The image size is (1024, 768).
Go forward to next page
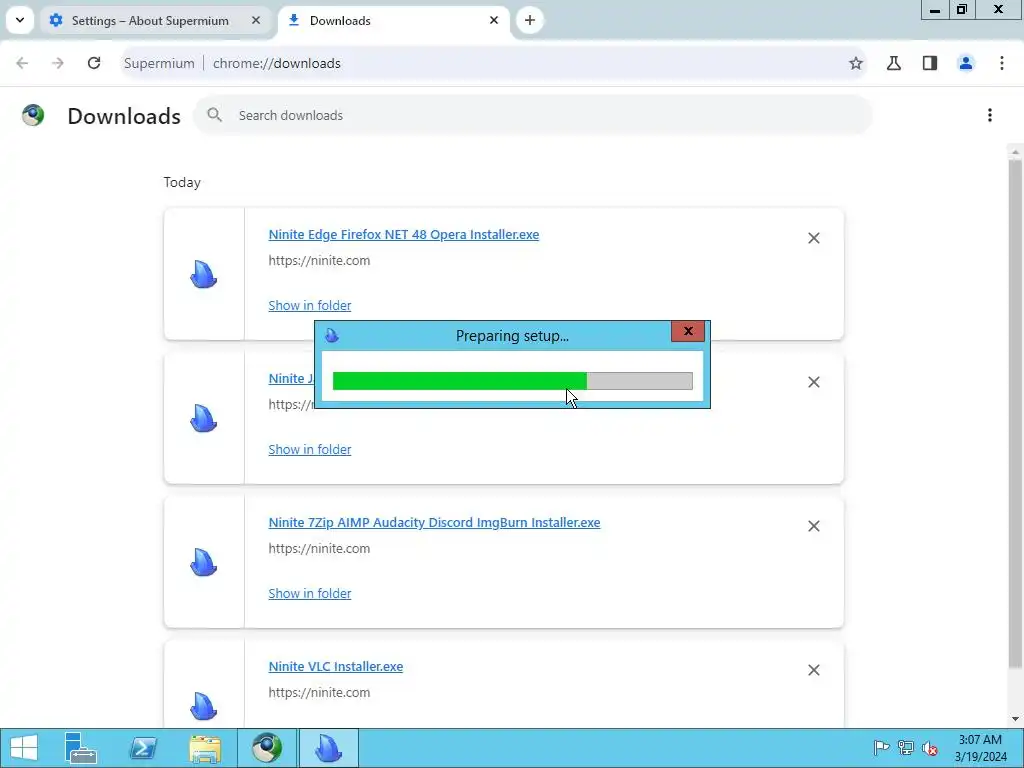point(58,63)
